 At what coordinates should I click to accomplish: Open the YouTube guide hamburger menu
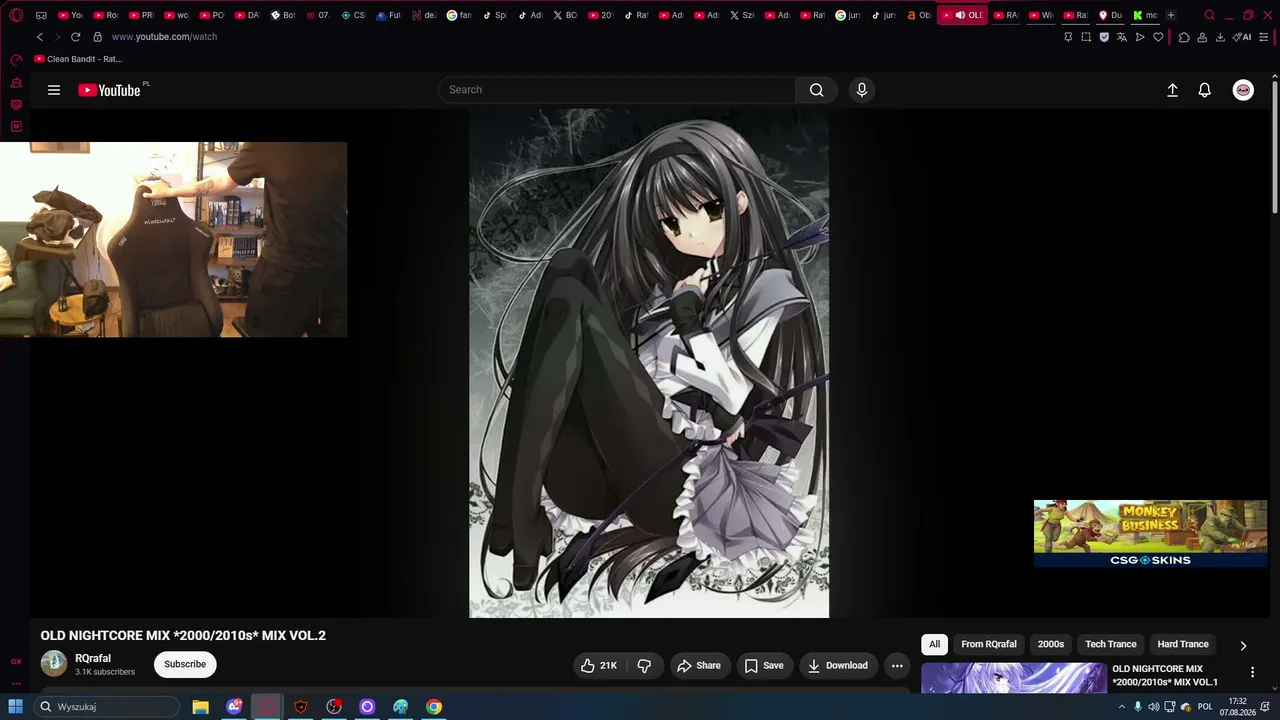point(54,90)
